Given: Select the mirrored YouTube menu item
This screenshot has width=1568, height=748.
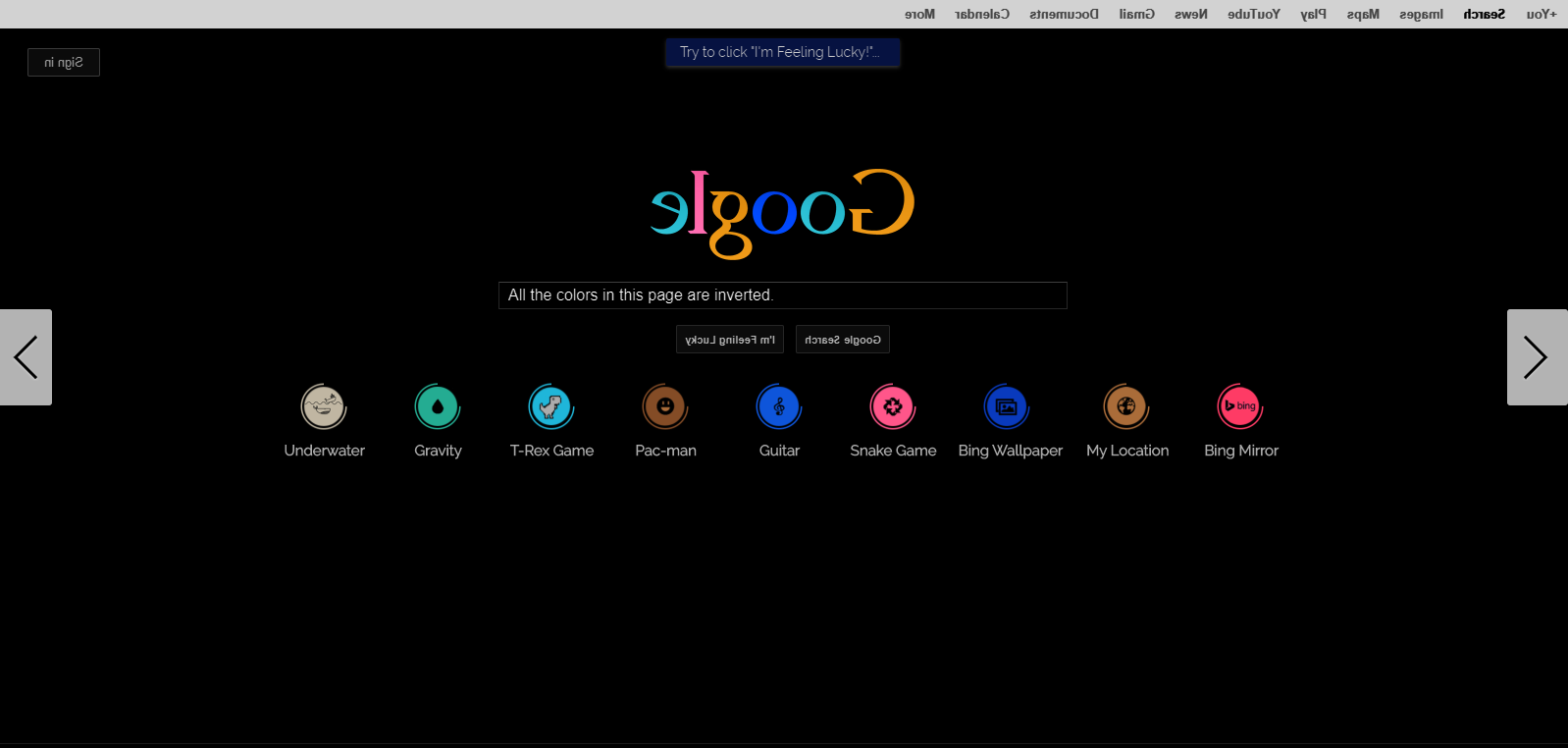Looking at the screenshot, I should [x=1253, y=15].
